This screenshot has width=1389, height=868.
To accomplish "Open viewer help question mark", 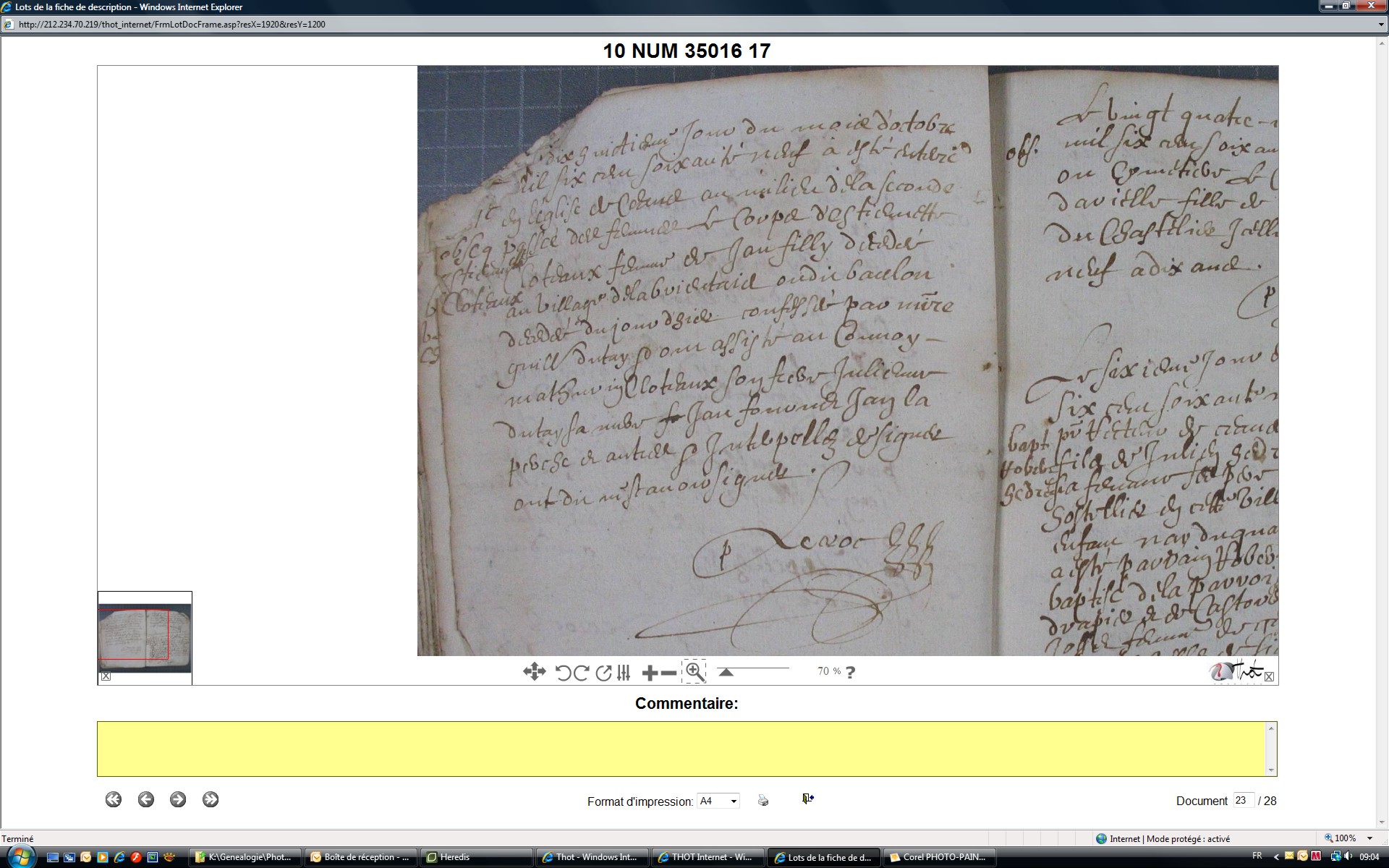I will (850, 672).
